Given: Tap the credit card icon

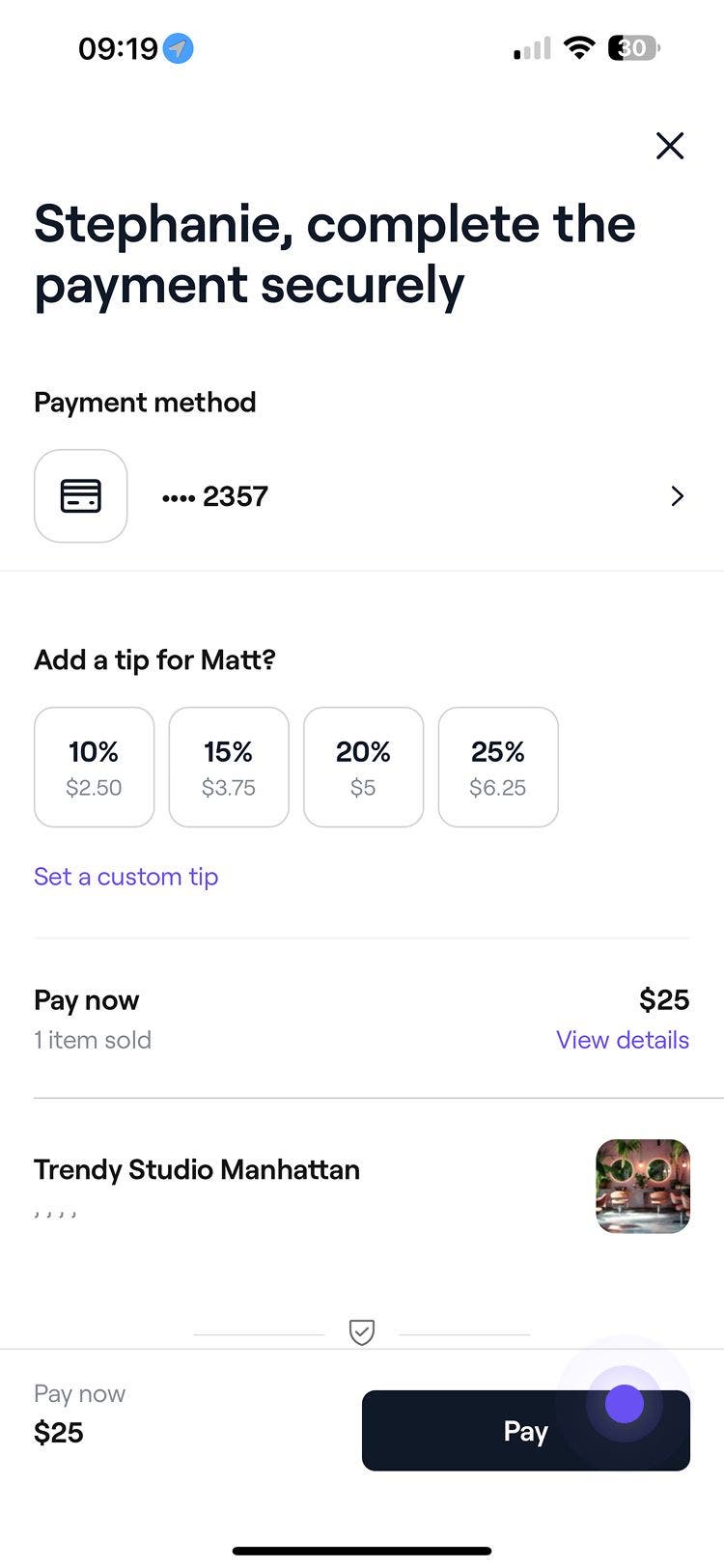Looking at the screenshot, I should 81,496.
